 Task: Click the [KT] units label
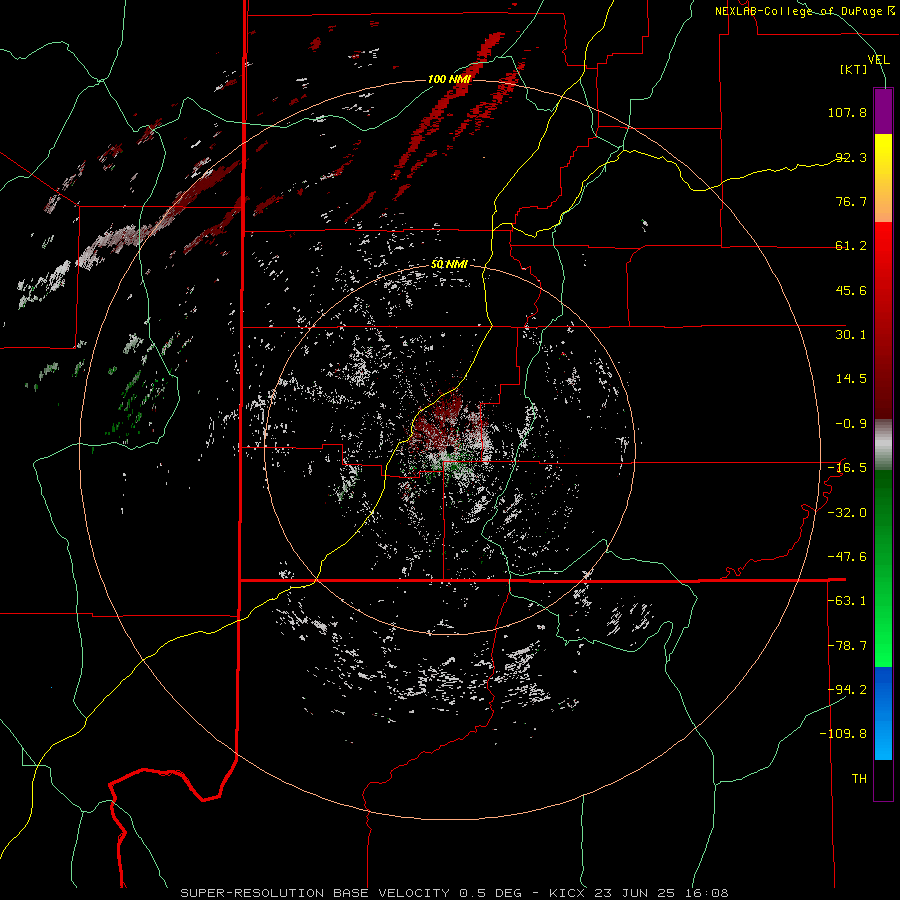(x=854, y=69)
